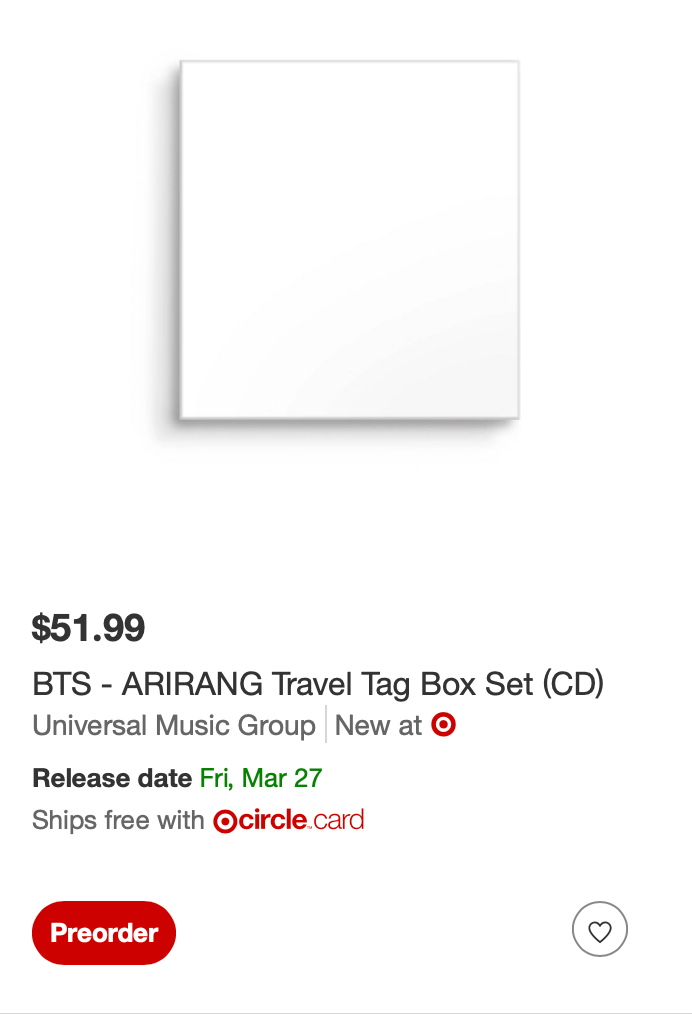Screen dimensions: 692x1014
Task: Click the '(CD)' format text in the title
Action: click(573, 684)
